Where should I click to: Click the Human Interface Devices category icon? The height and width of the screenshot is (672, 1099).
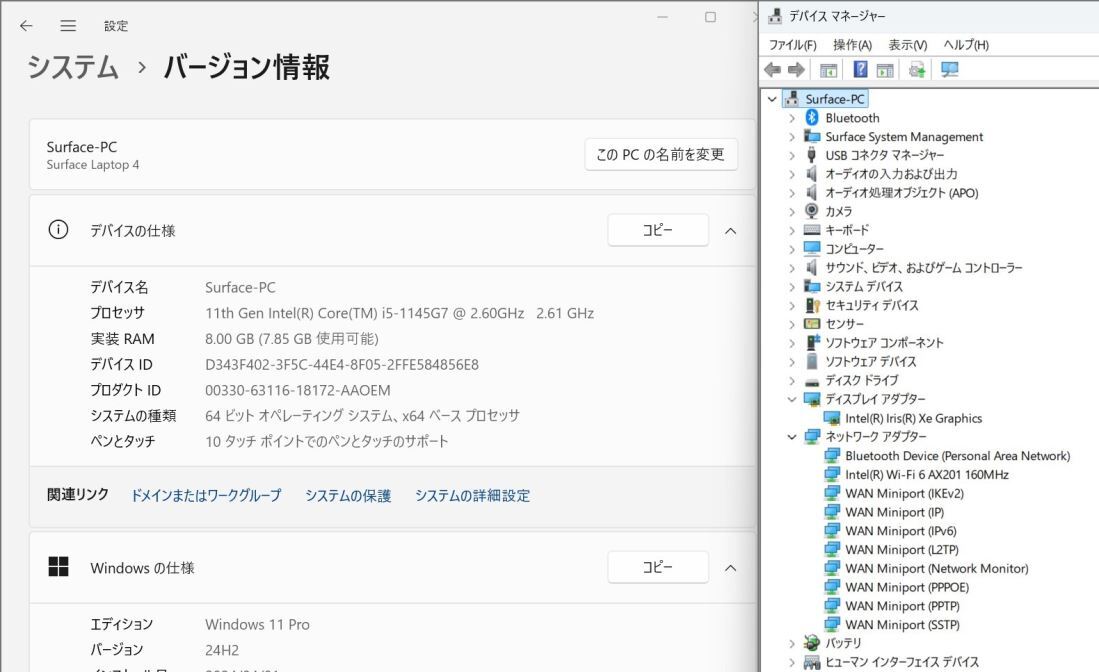[812, 661]
